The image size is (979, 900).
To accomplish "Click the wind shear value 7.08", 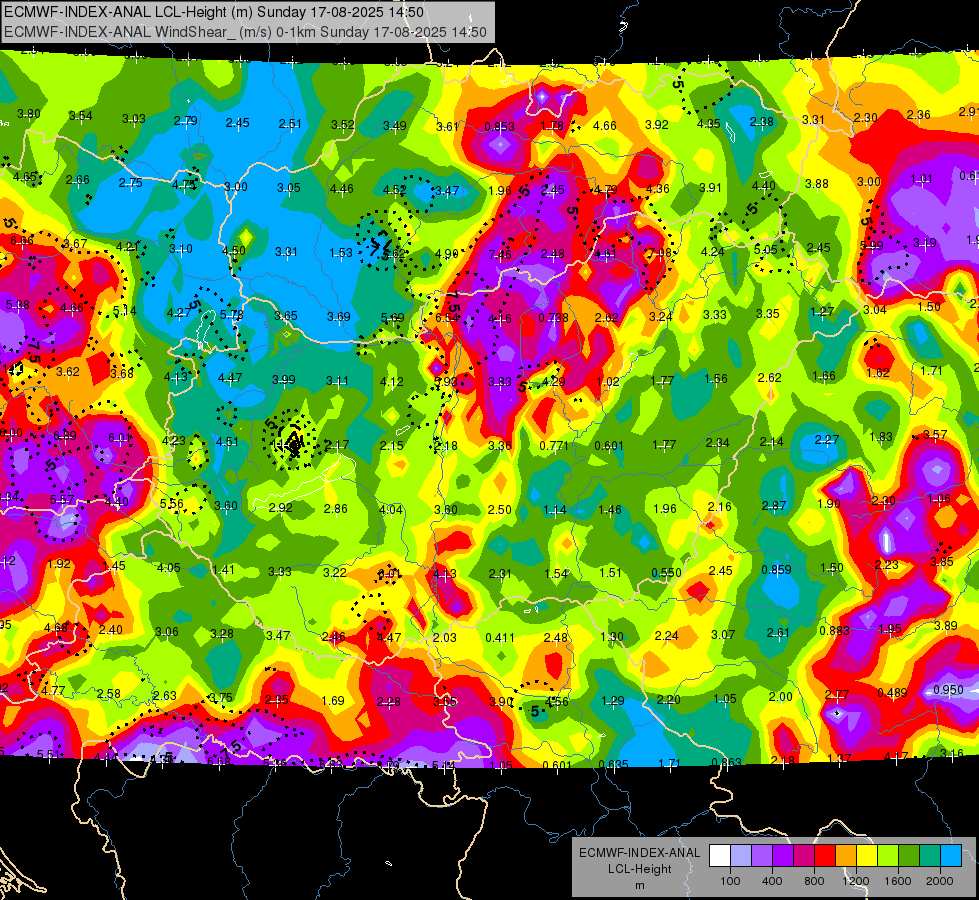I will 660,252.
